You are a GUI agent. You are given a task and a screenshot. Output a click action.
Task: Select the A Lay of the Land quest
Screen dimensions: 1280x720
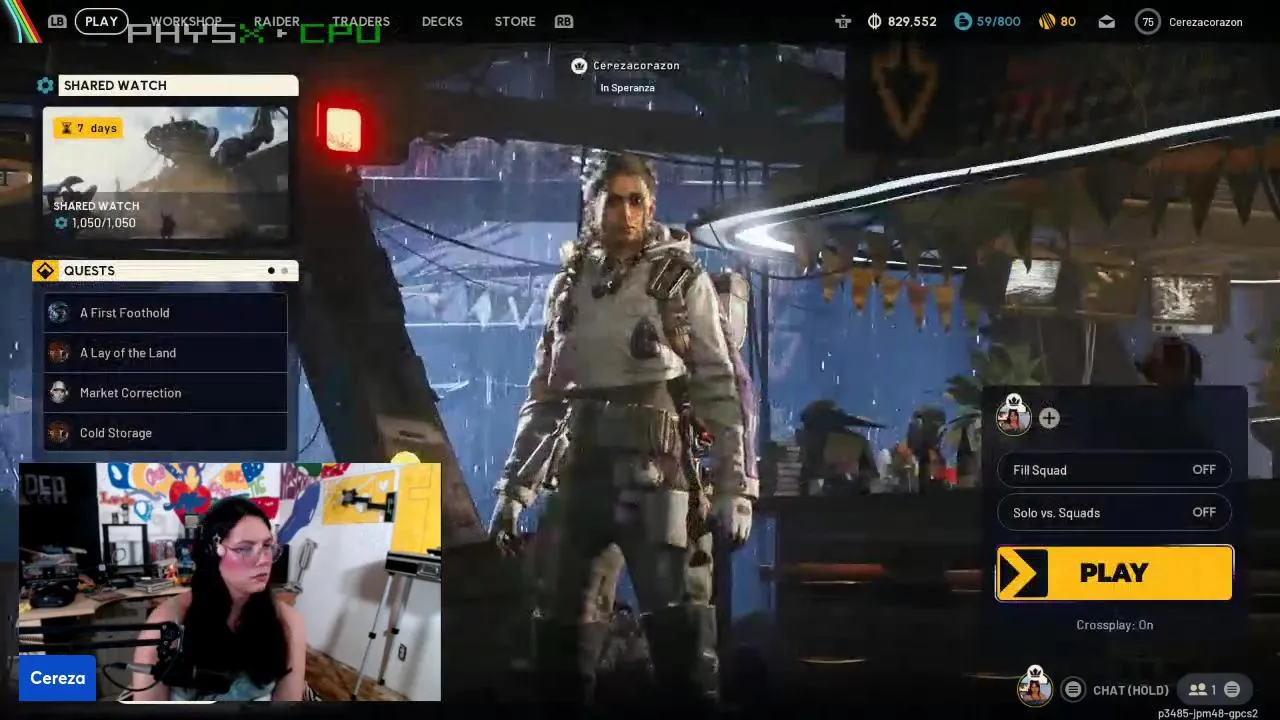tap(165, 353)
